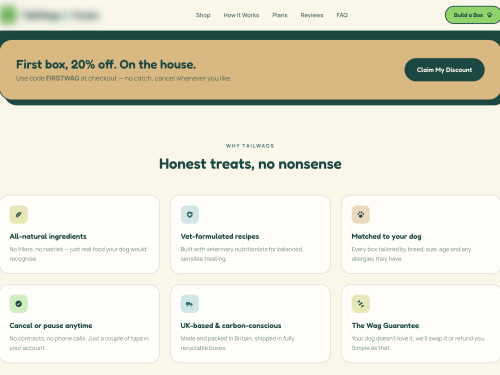Open the Shop nav link
Image resolution: width=500 pixels, height=375 pixels.
(x=203, y=15)
